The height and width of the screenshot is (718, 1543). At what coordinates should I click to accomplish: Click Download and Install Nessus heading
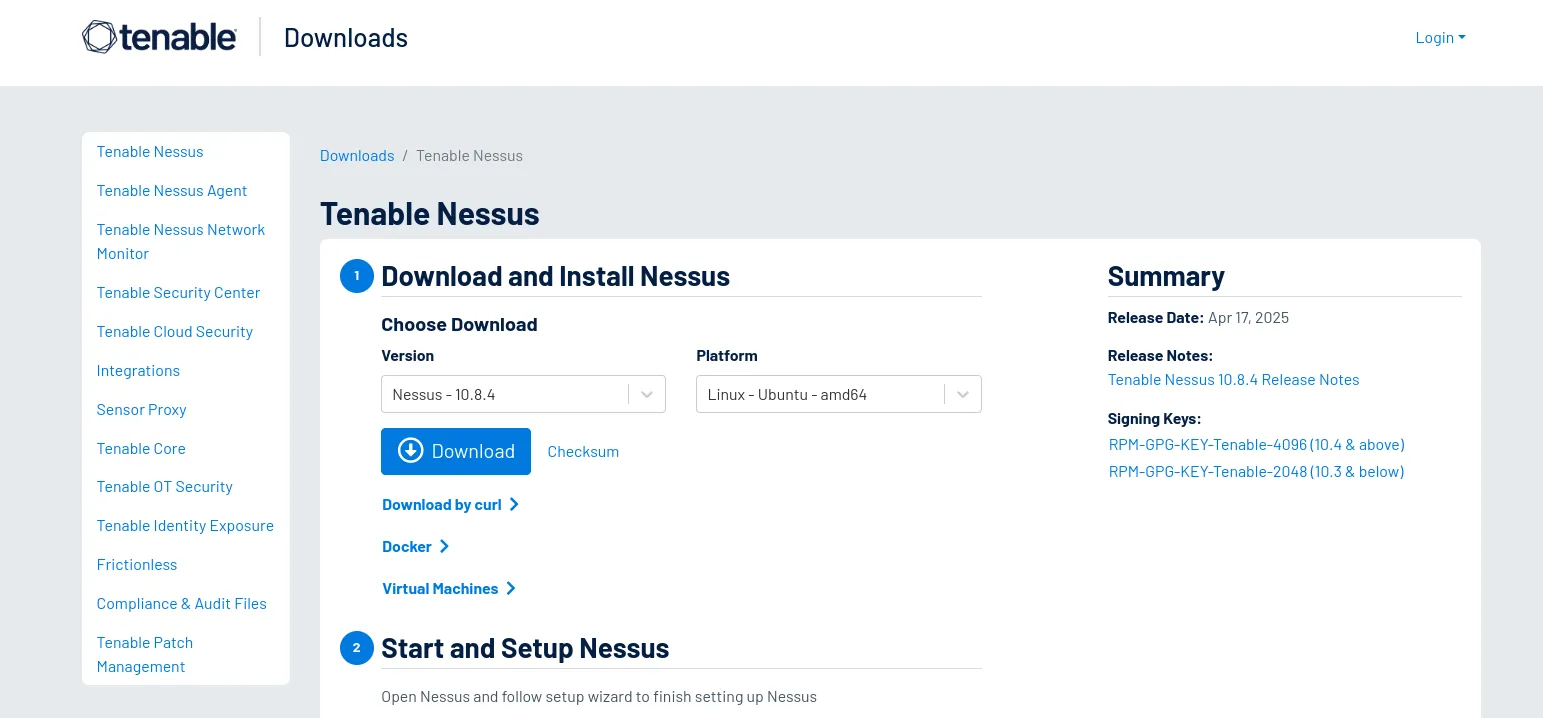coord(555,276)
